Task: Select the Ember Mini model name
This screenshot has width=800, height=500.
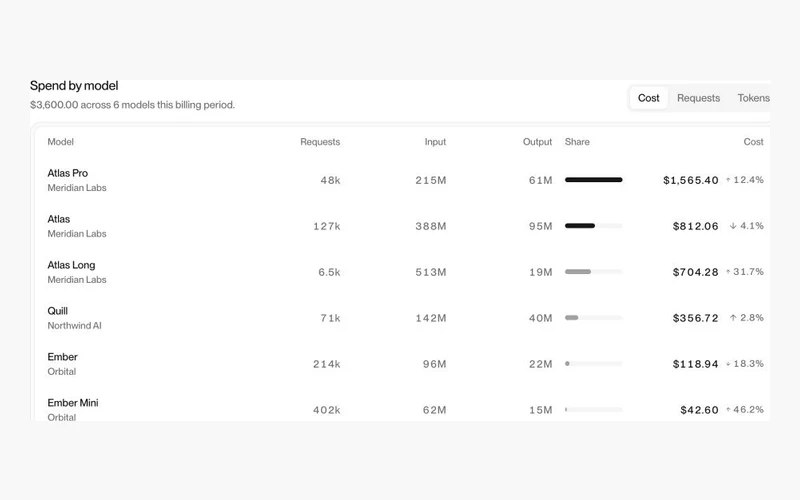Action: tap(73, 403)
